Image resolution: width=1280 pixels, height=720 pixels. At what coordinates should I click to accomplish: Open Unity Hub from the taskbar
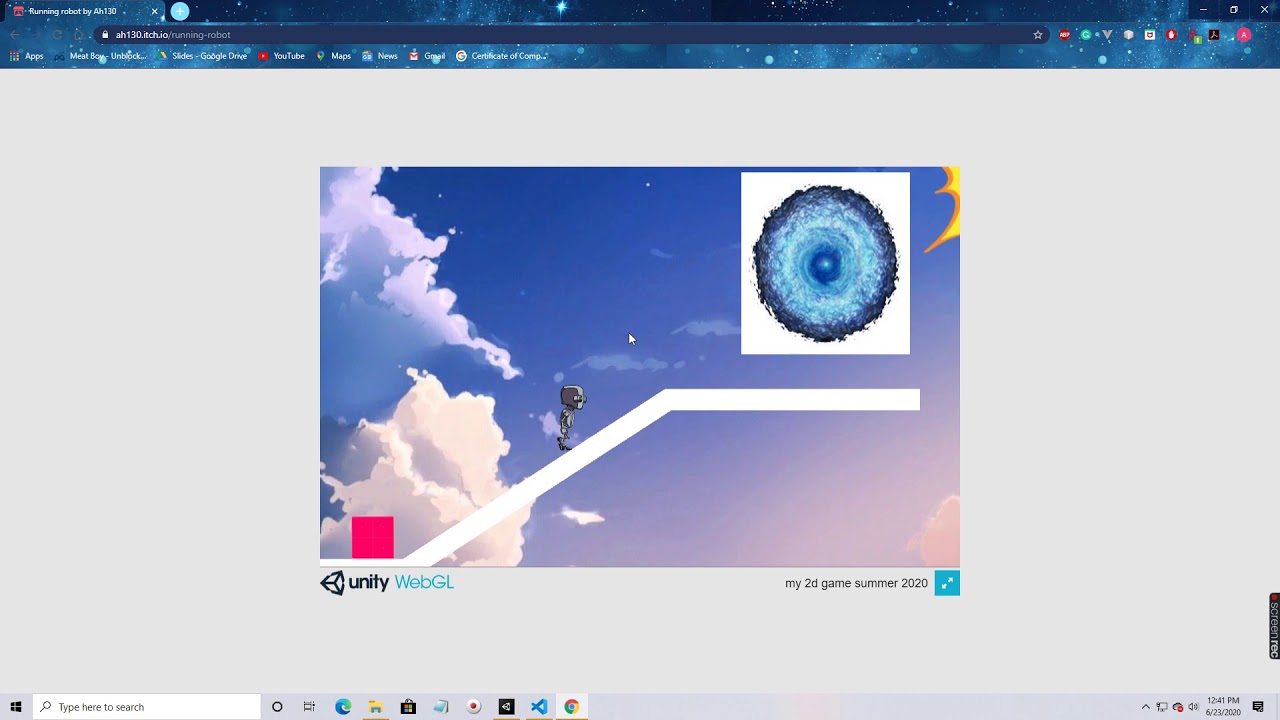pyautogui.click(x=506, y=707)
